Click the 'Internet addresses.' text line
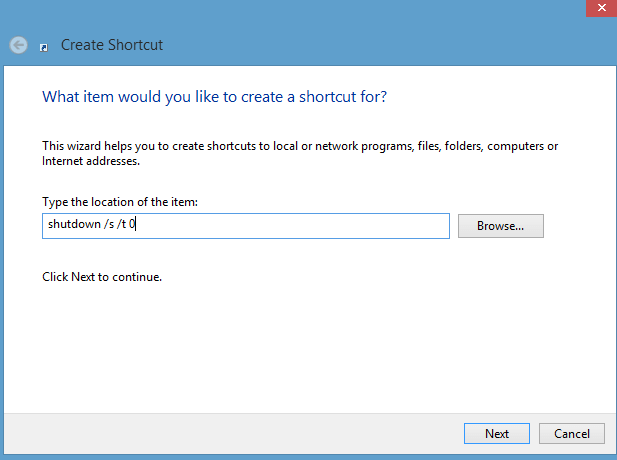This screenshot has width=617, height=460. pyautogui.click(x=91, y=161)
